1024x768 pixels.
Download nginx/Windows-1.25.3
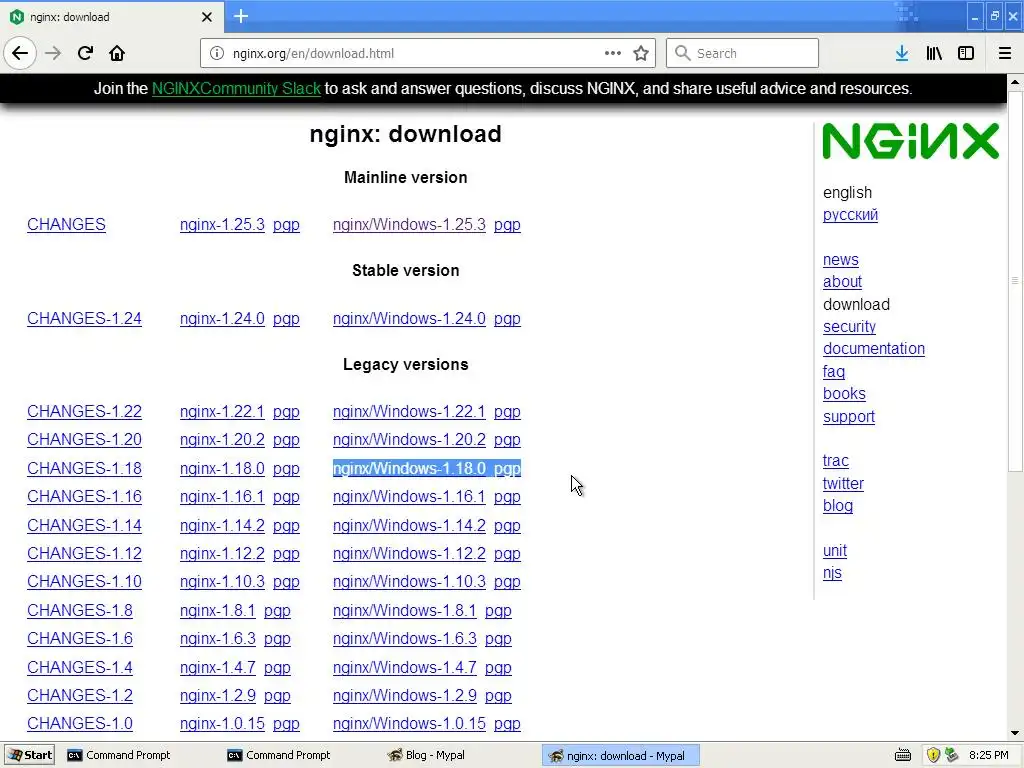(x=409, y=225)
